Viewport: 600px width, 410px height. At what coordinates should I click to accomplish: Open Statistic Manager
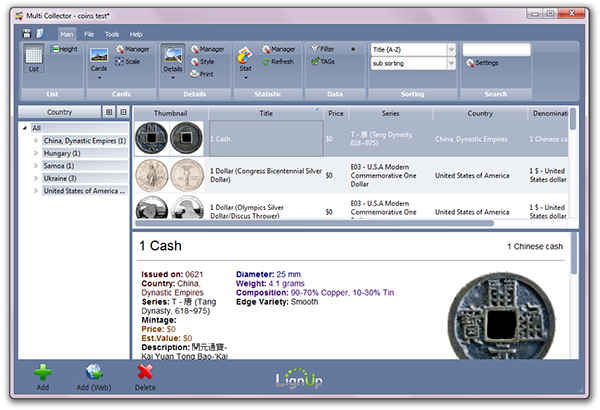[x=279, y=49]
